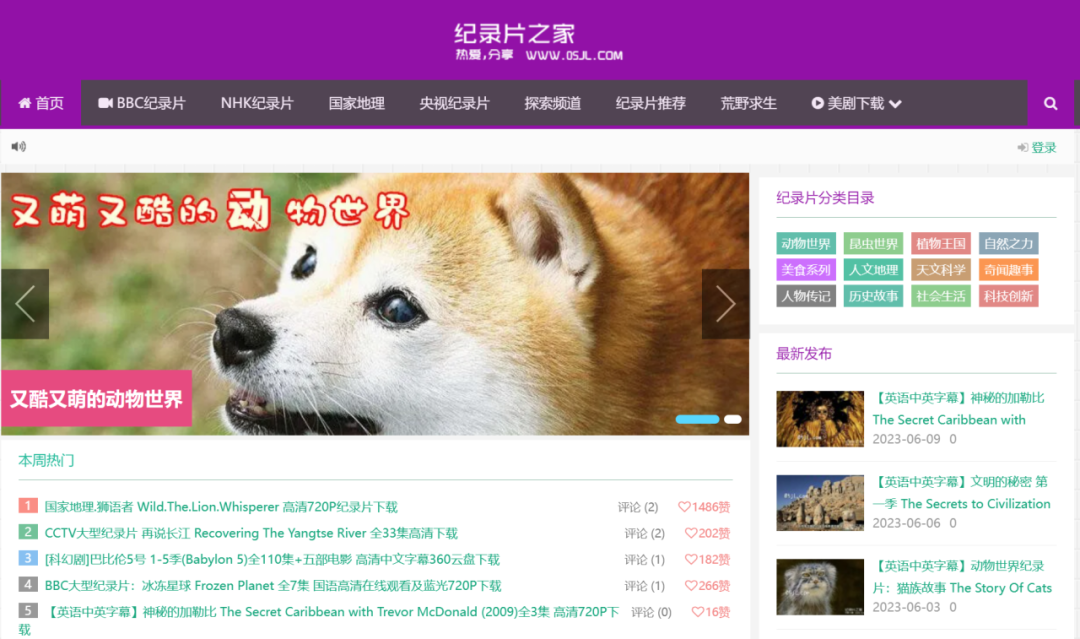Switch to second white carousel indicator
Screen dimensions: 1080x639
[x=733, y=419]
